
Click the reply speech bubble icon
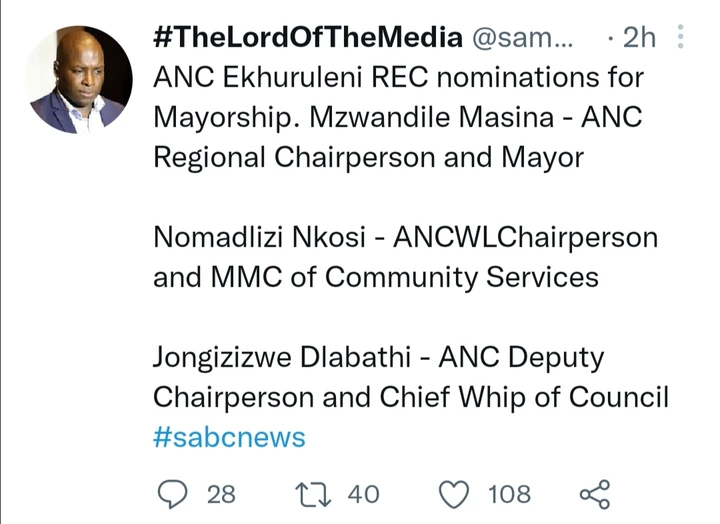(172, 494)
